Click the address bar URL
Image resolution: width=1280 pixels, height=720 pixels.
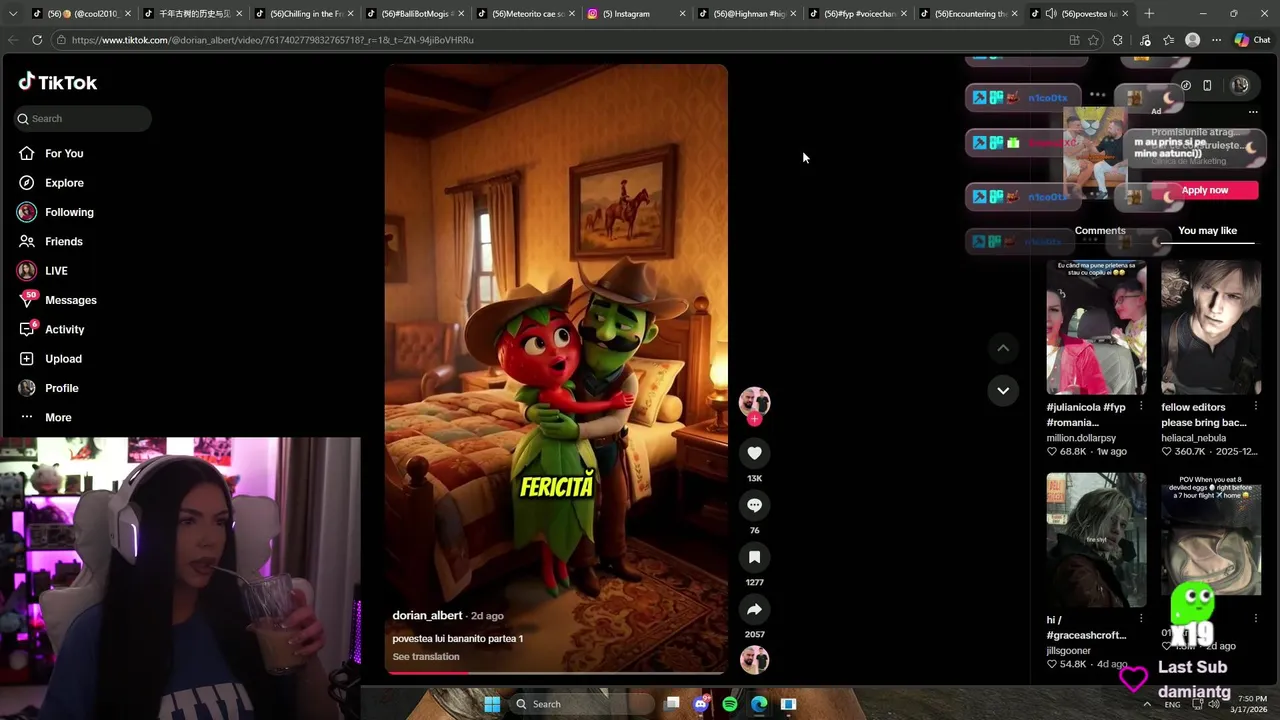[272, 40]
